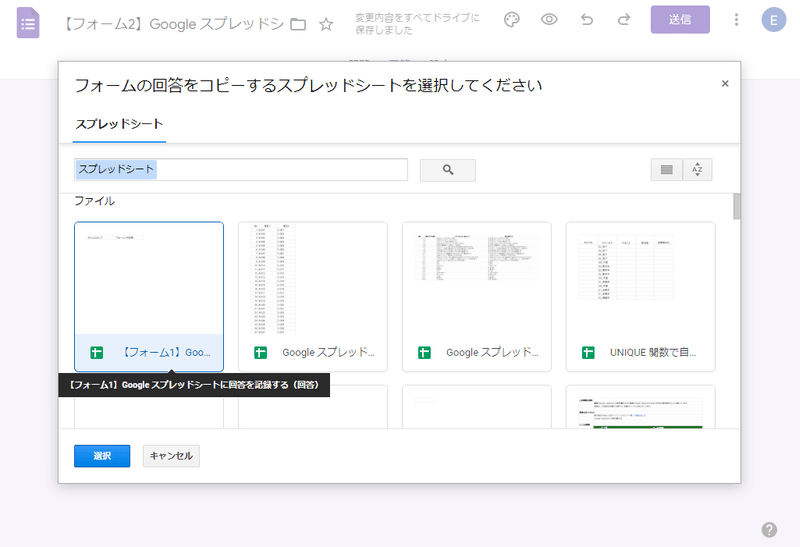Click the undo arrow icon
800x547 pixels.
(x=587, y=20)
